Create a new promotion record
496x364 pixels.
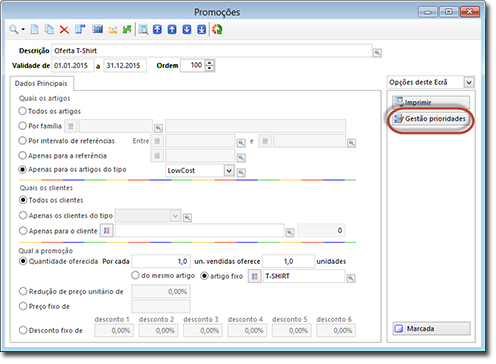pos(34,29)
